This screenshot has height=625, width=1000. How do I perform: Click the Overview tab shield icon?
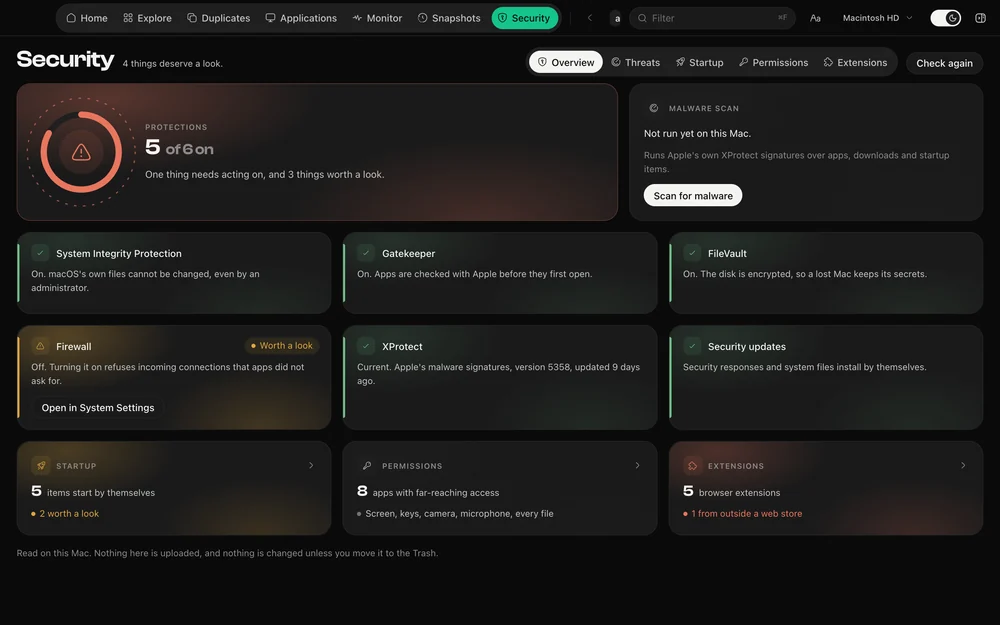pos(542,62)
